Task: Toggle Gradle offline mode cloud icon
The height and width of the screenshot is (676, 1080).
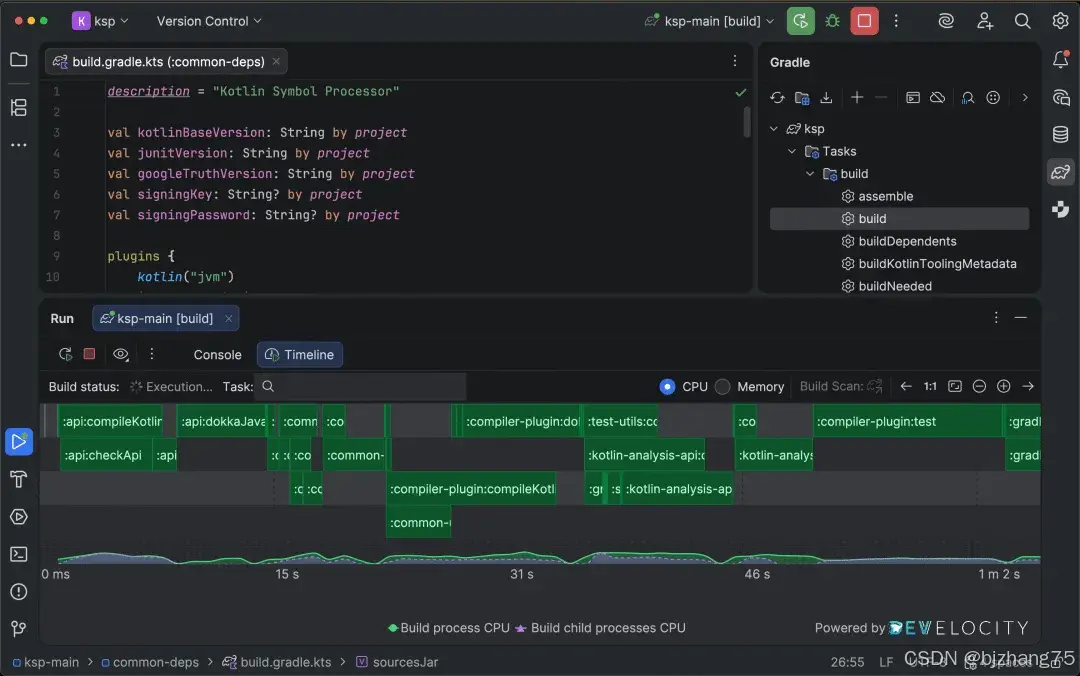Action: click(x=937, y=98)
